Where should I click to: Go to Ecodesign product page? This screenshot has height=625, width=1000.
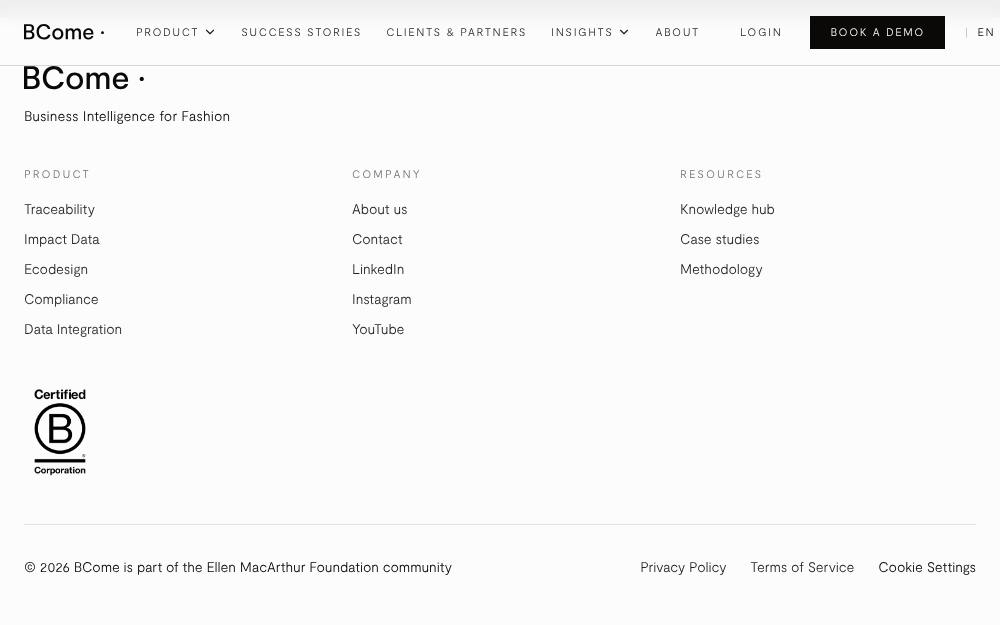tap(56, 269)
